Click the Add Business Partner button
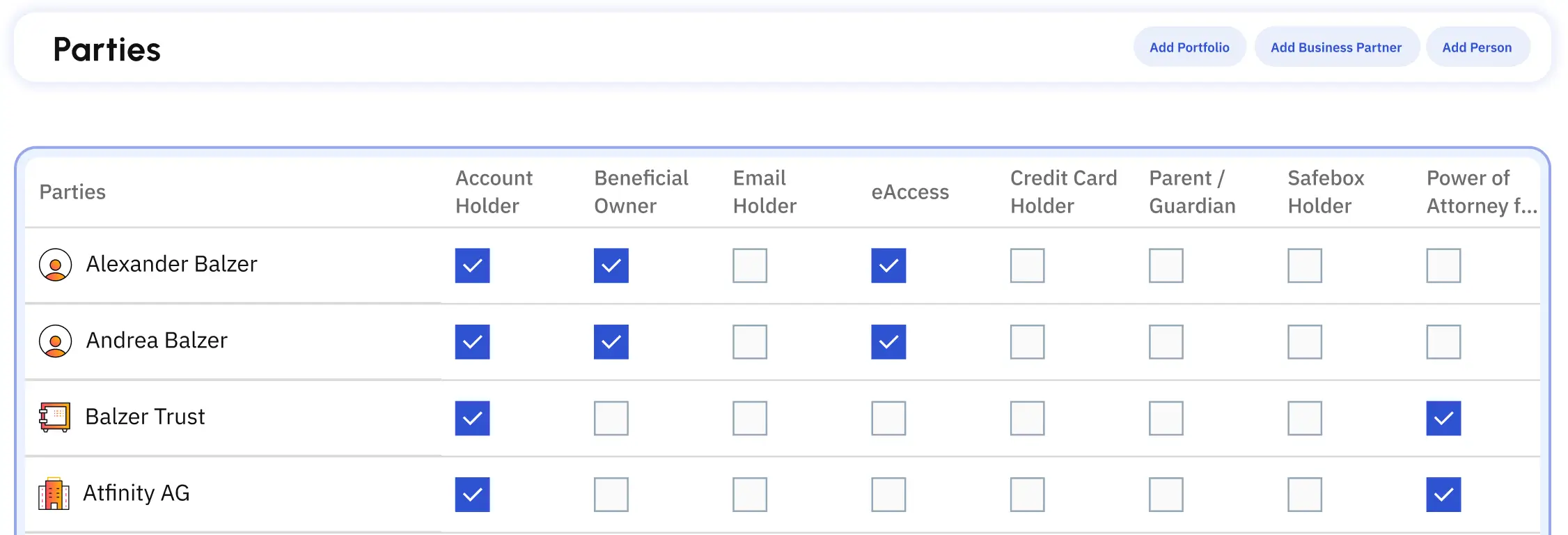1568x535 pixels. (x=1337, y=47)
